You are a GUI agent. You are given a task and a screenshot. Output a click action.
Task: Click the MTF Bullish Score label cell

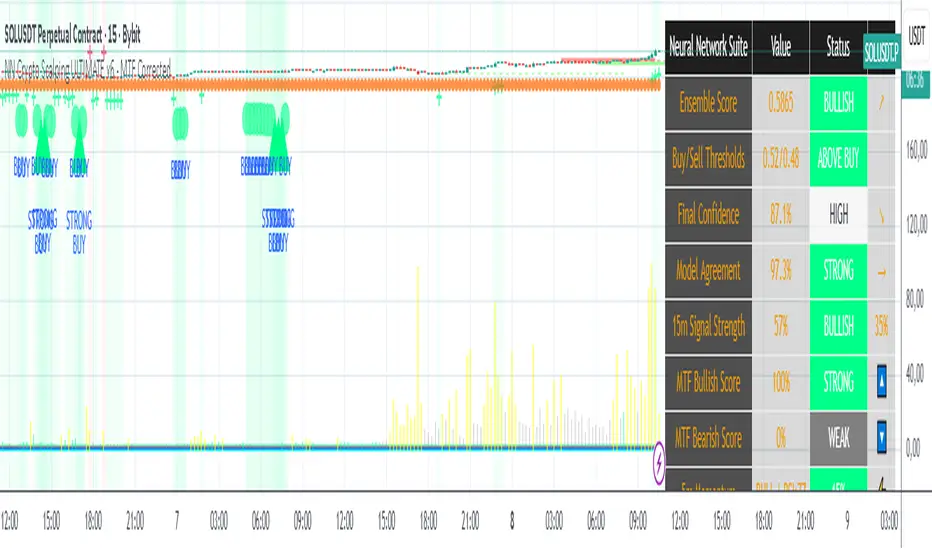click(709, 382)
